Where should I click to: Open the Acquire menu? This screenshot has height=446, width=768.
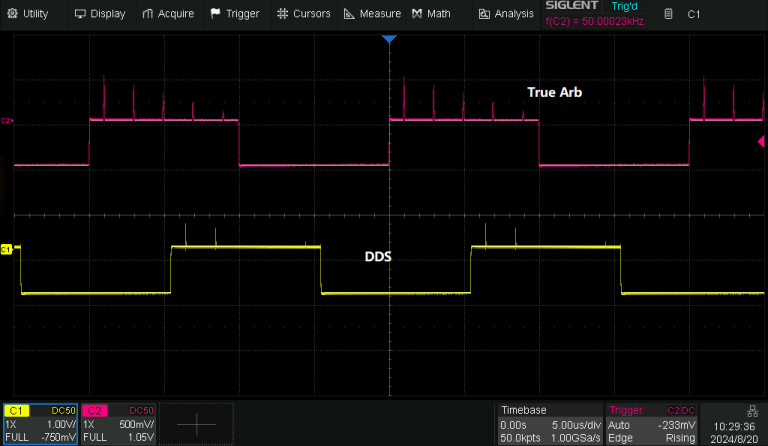coord(168,14)
